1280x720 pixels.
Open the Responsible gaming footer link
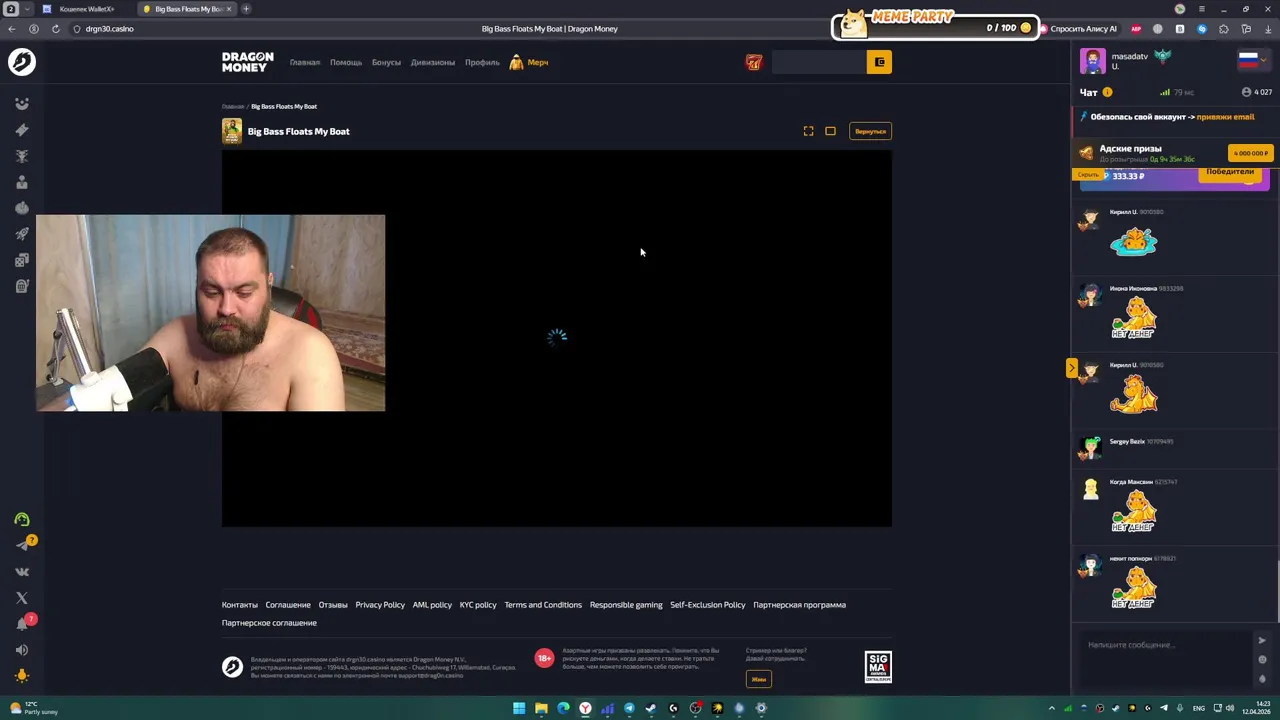(626, 605)
